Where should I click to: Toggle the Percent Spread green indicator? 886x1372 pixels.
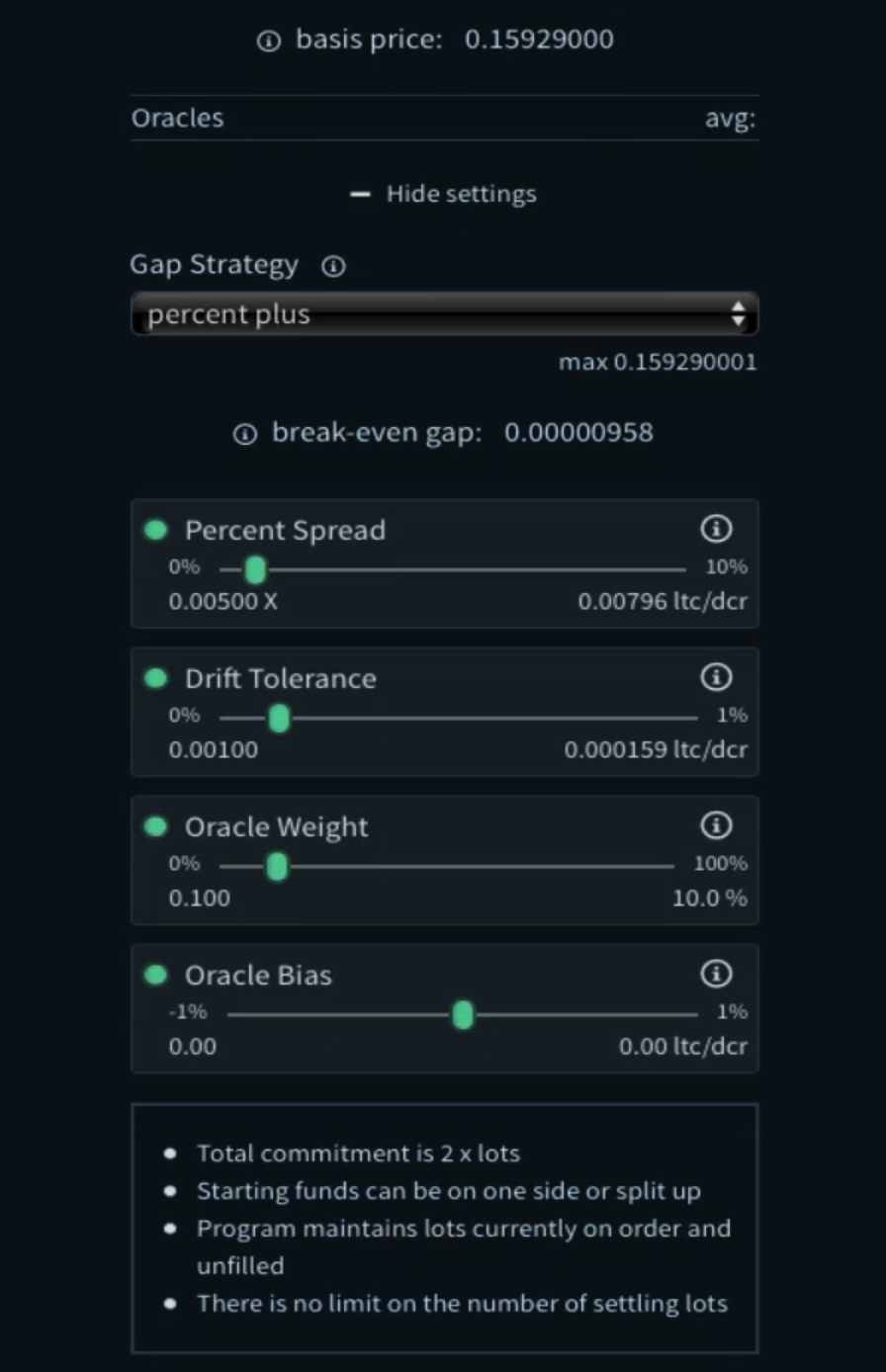pos(155,530)
